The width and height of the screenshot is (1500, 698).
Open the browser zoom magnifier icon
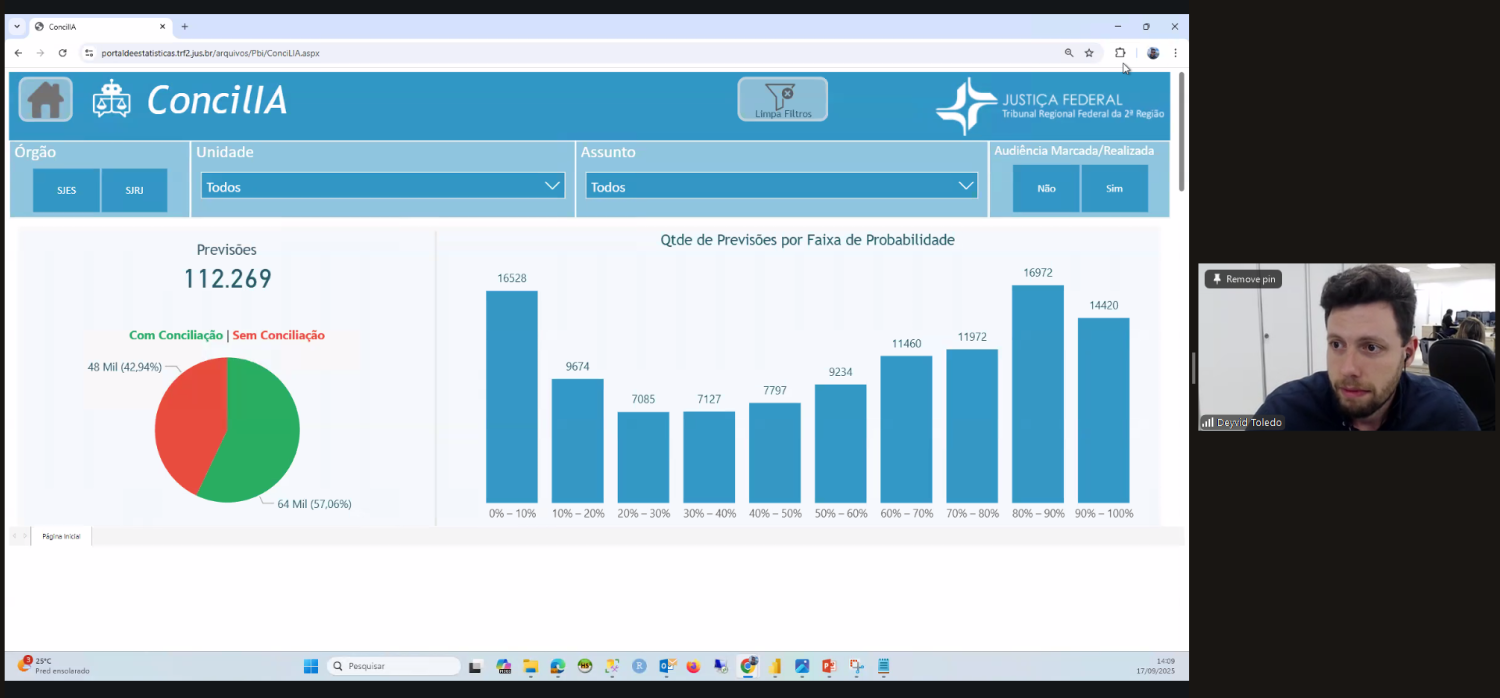click(x=1068, y=53)
